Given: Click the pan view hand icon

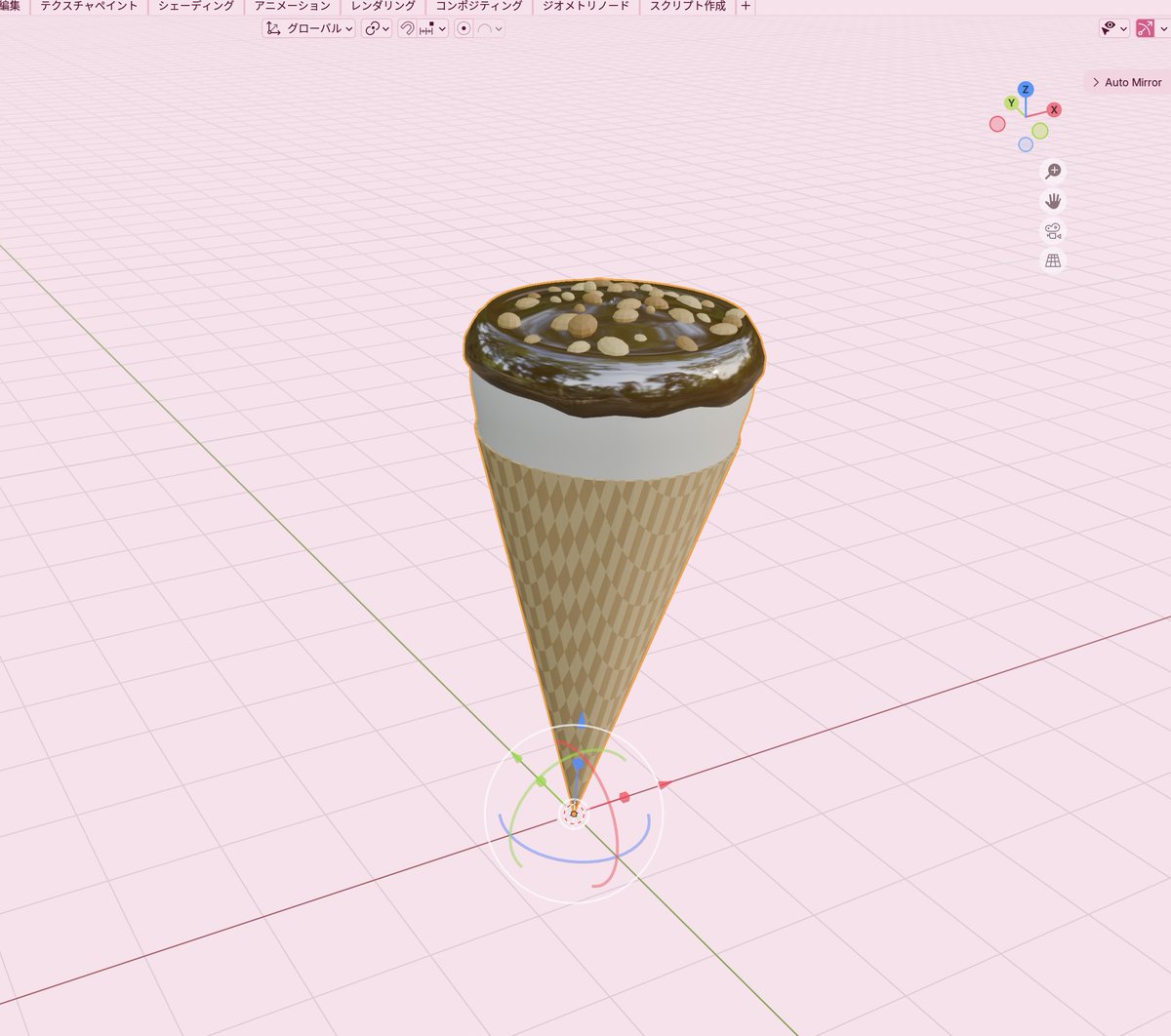Looking at the screenshot, I should point(1053,201).
